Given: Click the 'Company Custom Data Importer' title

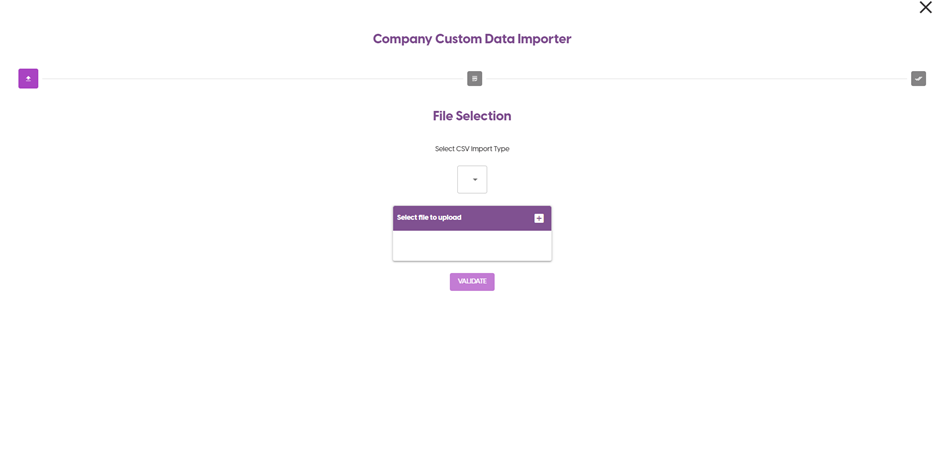Looking at the screenshot, I should (x=472, y=39).
